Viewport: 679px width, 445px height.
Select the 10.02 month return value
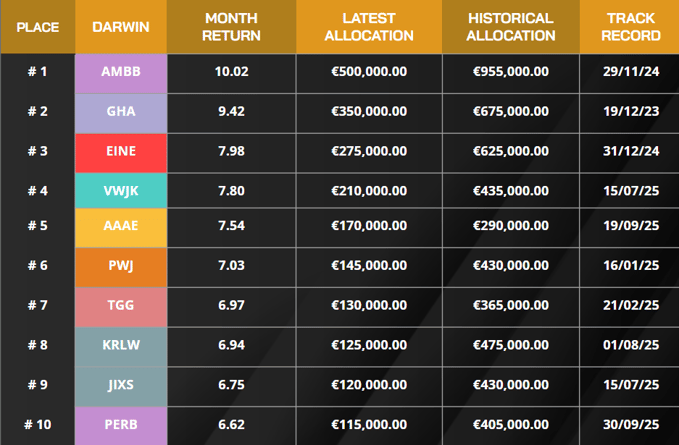pyautogui.click(x=232, y=71)
